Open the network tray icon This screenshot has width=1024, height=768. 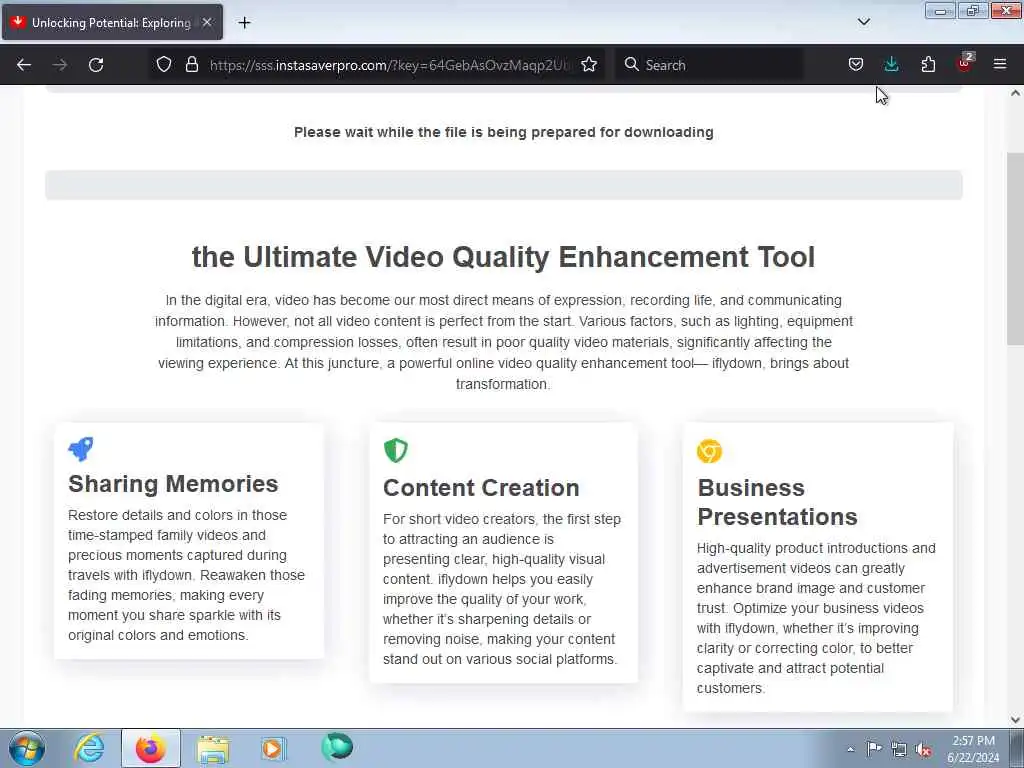tap(899, 750)
